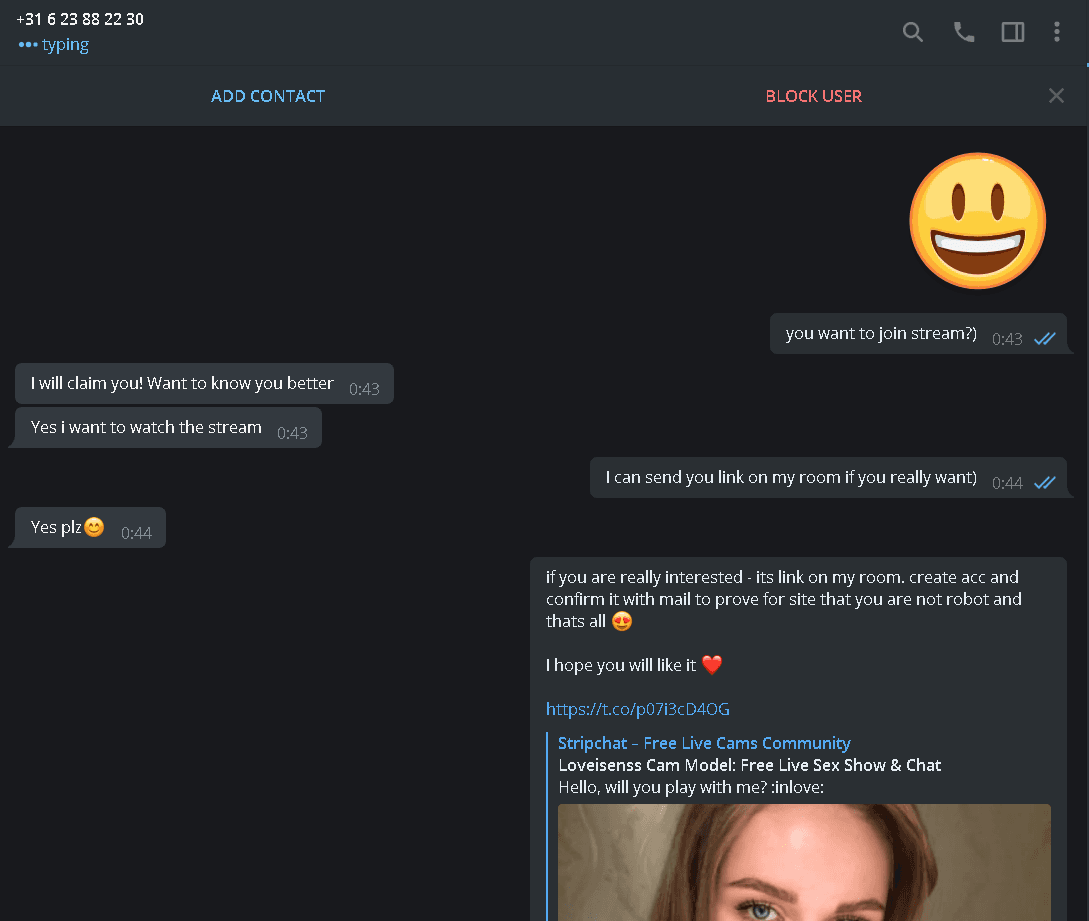
Task: Toggle the right sidebar panel icon
Action: 1013,32
